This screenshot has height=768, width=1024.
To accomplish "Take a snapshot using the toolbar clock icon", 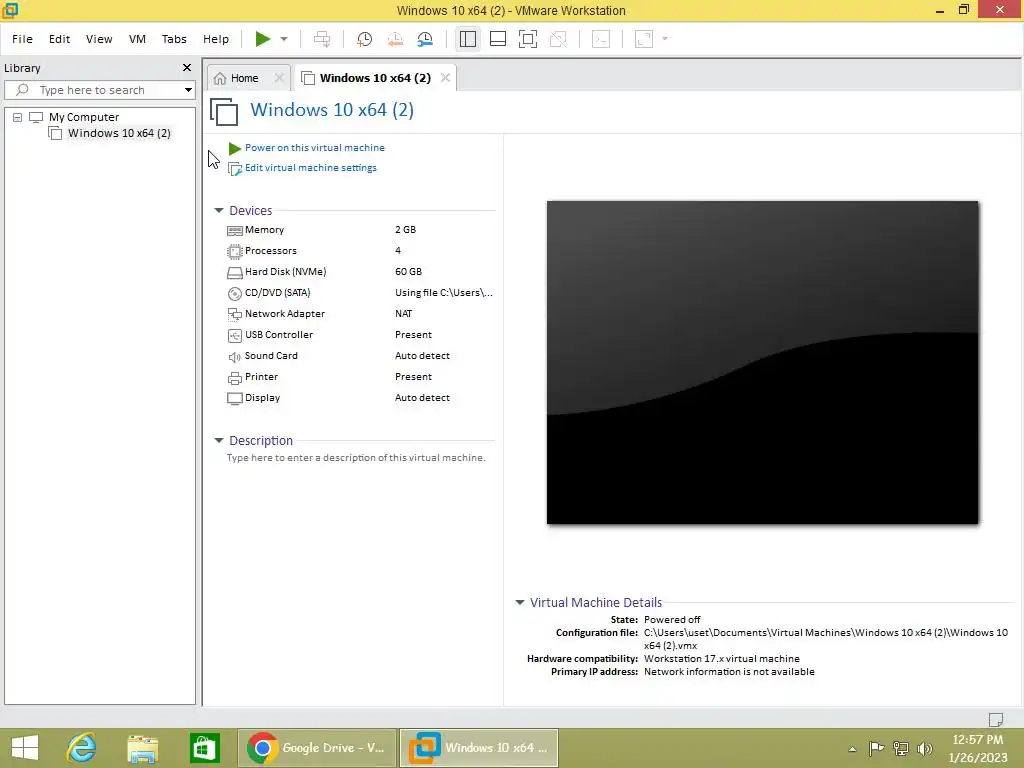I will point(364,39).
